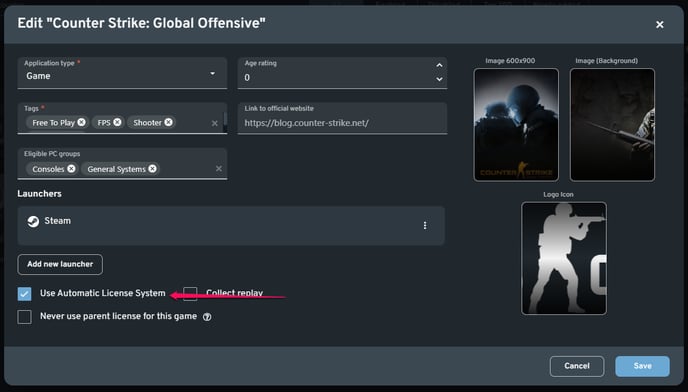Click the Steam logo icon
Viewport: 688px width, 392px height.
coord(33,221)
